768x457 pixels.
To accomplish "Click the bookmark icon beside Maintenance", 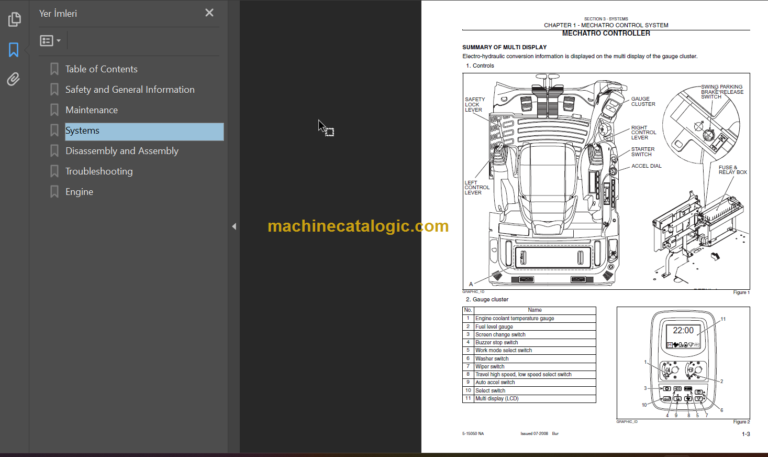I will 54,110.
